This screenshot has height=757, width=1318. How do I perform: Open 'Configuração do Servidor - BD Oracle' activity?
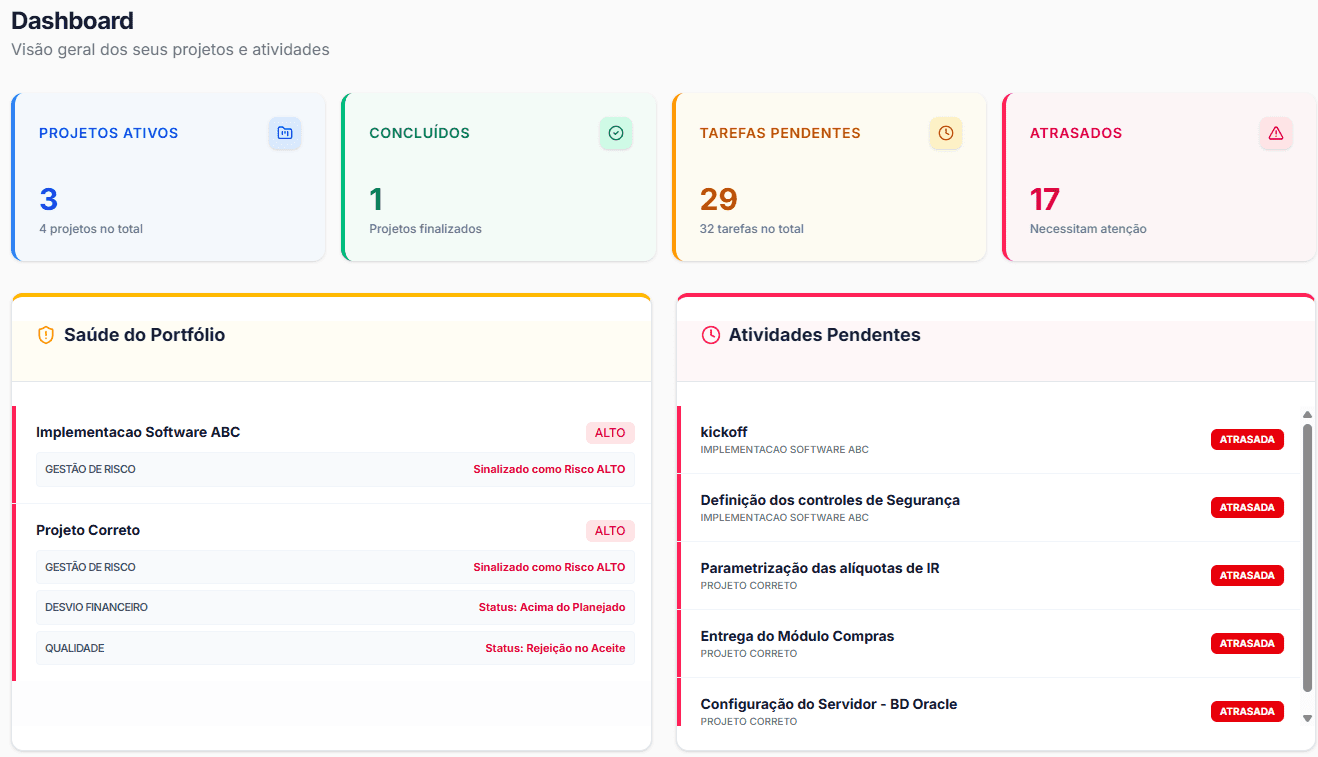tap(829, 704)
